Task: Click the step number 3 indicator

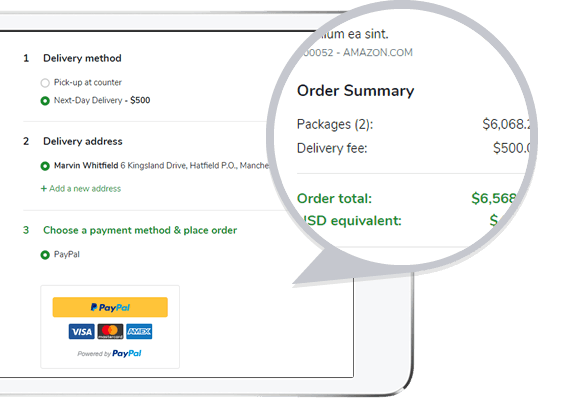Action: 26,230
